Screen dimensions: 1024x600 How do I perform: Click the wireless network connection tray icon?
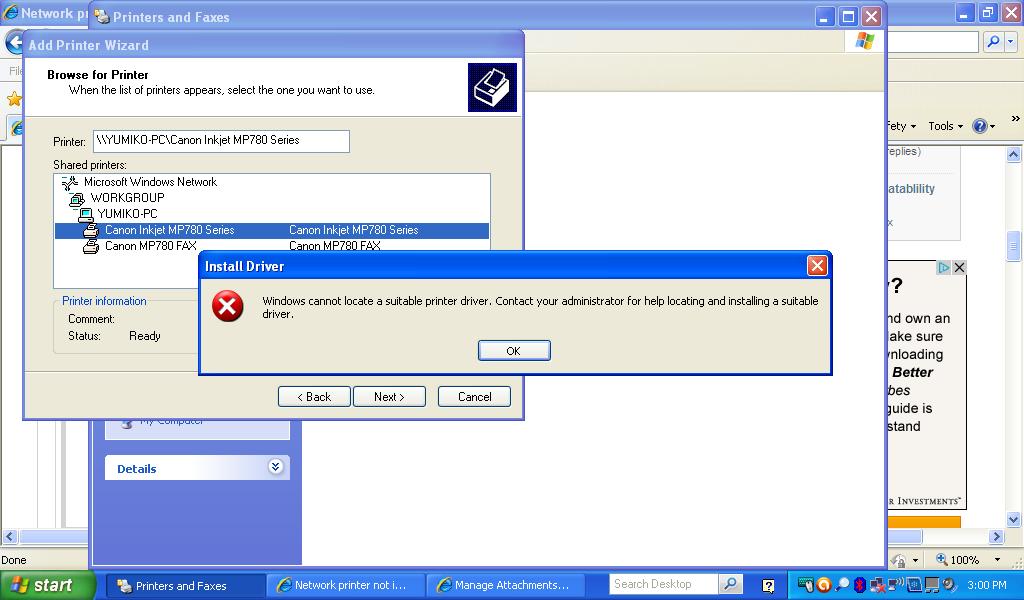tap(896, 584)
